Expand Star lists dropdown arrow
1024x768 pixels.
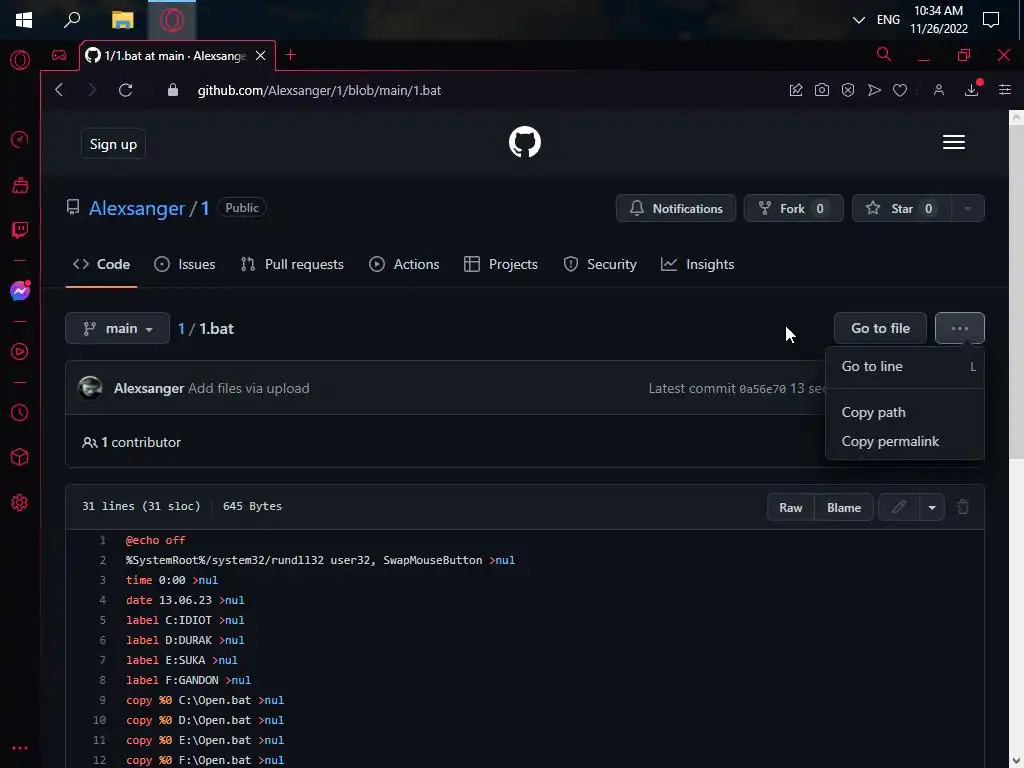pyautogui.click(x=967, y=208)
